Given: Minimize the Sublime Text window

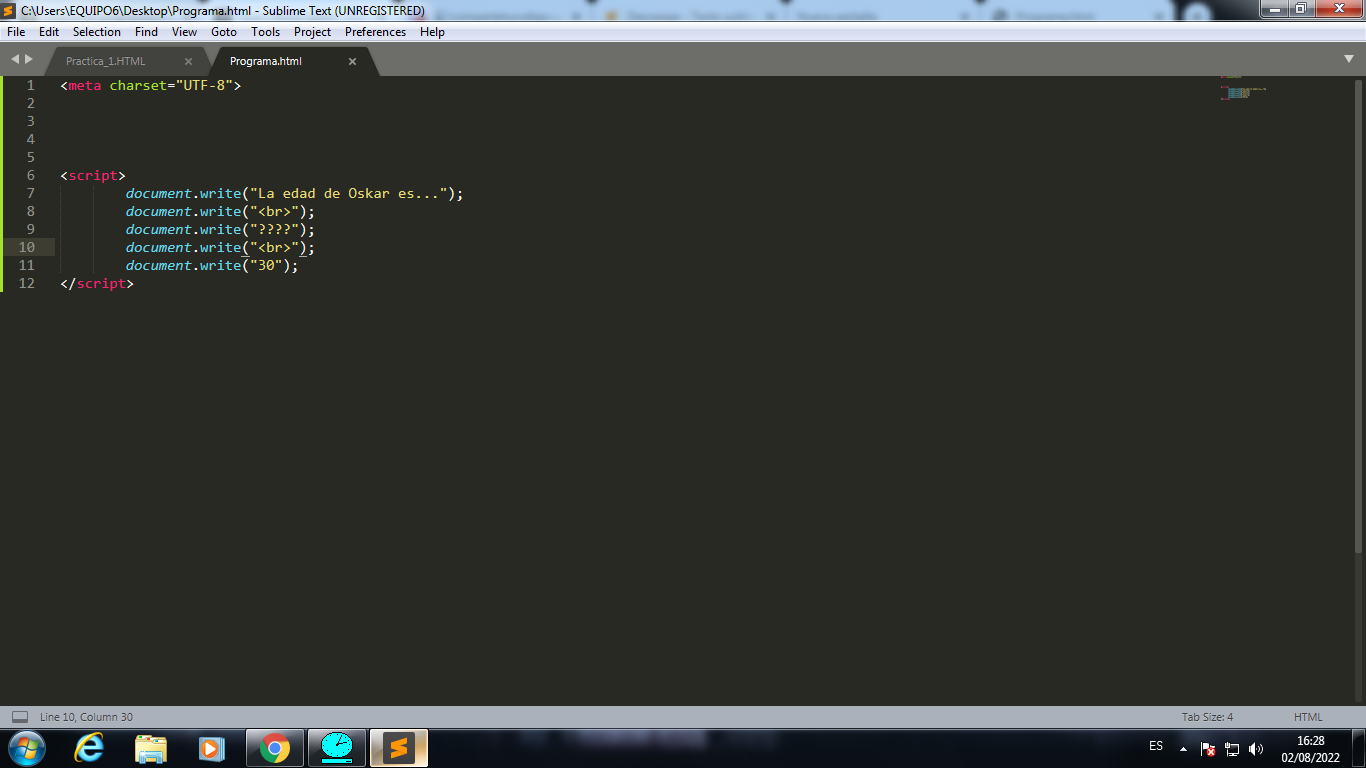Looking at the screenshot, I should pyautogui.click(x=1274, y=9).
